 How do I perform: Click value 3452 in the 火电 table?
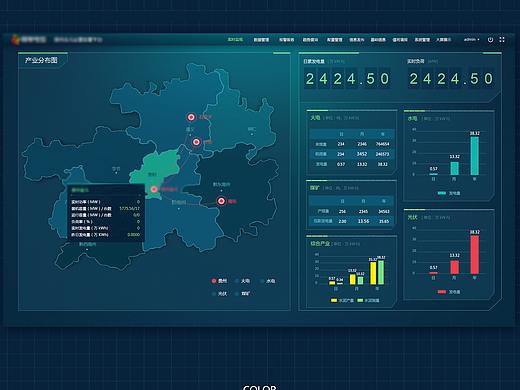[362, 154]
